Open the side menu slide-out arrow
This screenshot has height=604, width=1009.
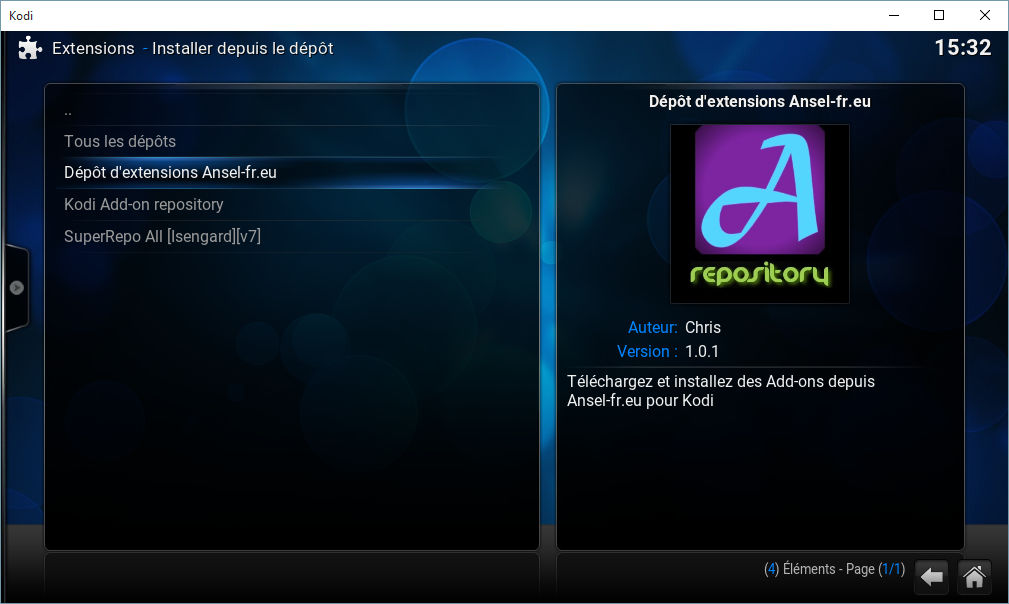point(16,288)
